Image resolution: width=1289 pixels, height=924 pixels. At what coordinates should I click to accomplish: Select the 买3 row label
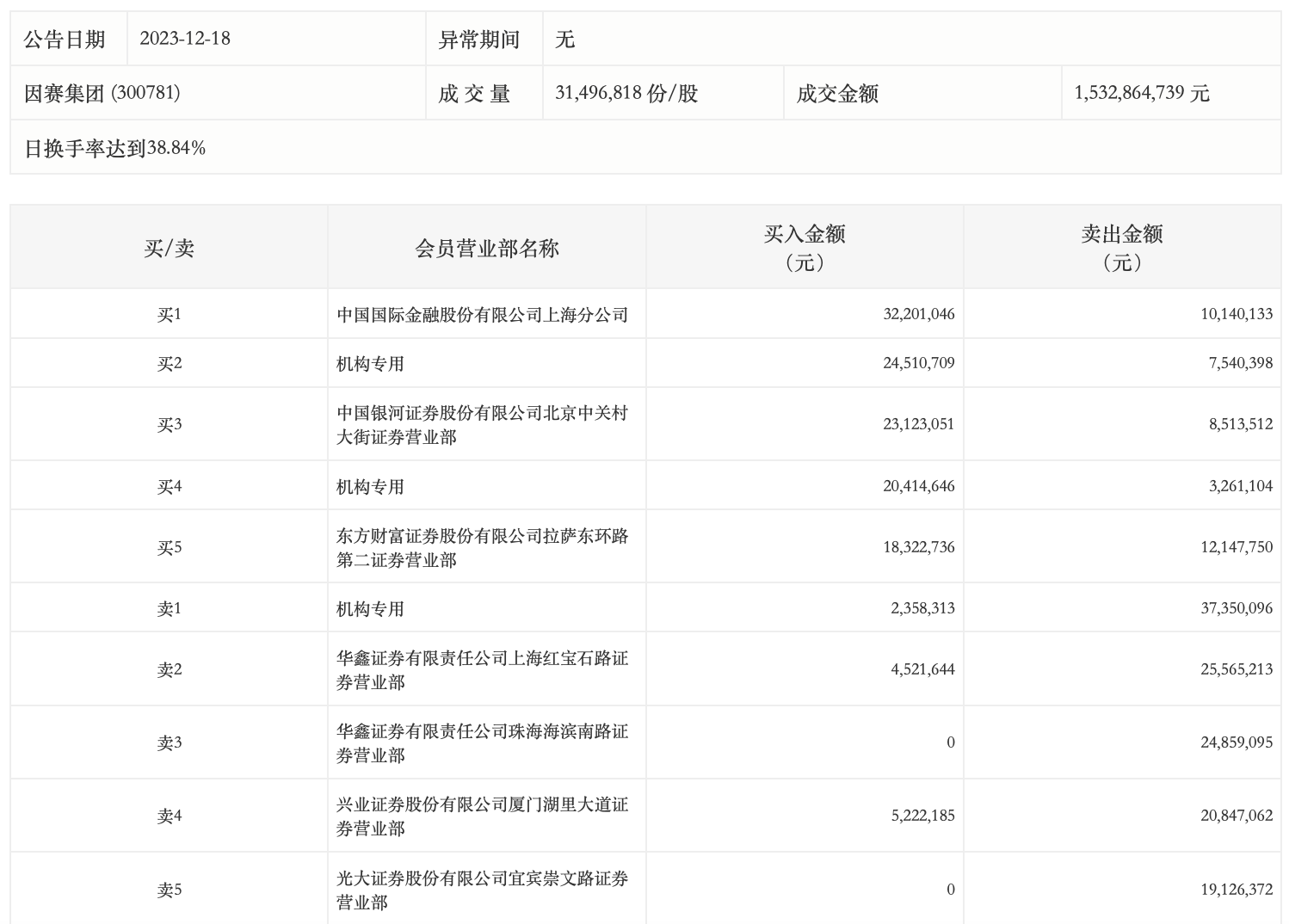pos(170,425)
